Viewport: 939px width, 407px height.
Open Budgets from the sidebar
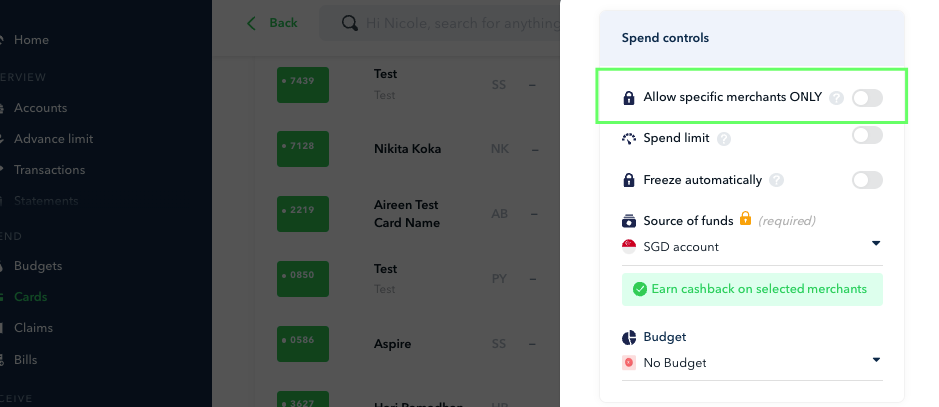[x=38, y=266]
